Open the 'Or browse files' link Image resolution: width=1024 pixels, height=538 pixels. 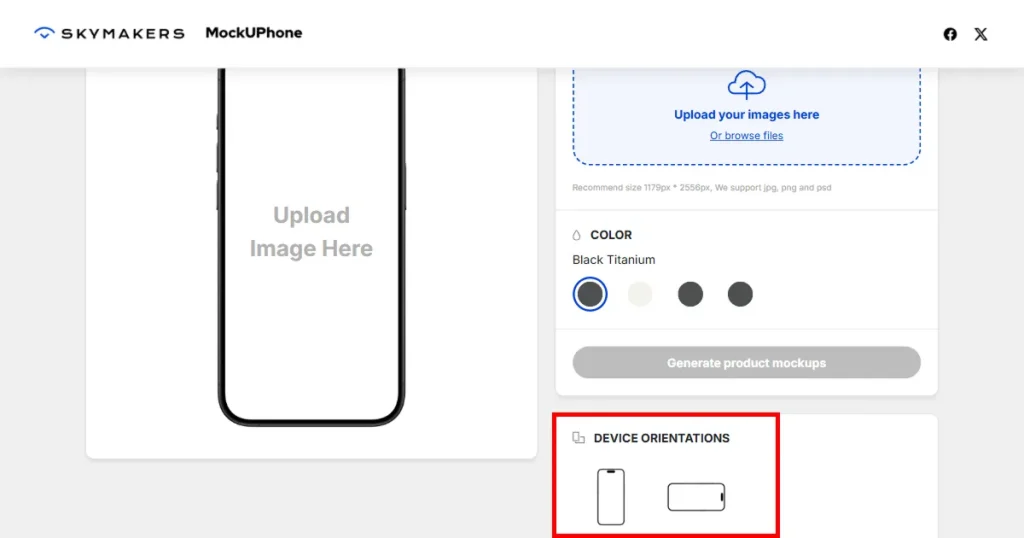tap(746, 136)
